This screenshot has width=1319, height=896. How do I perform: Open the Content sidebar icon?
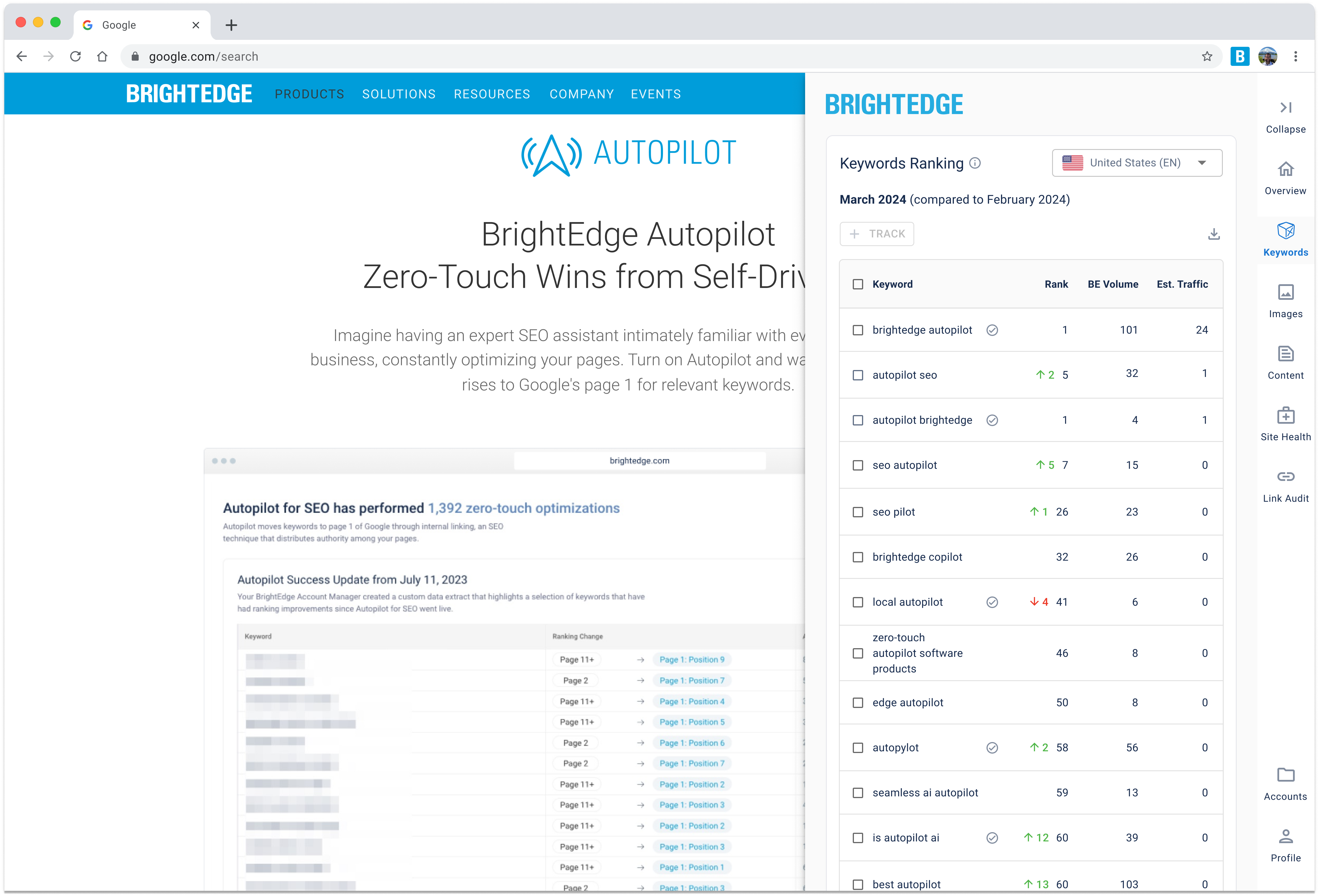1285,355
